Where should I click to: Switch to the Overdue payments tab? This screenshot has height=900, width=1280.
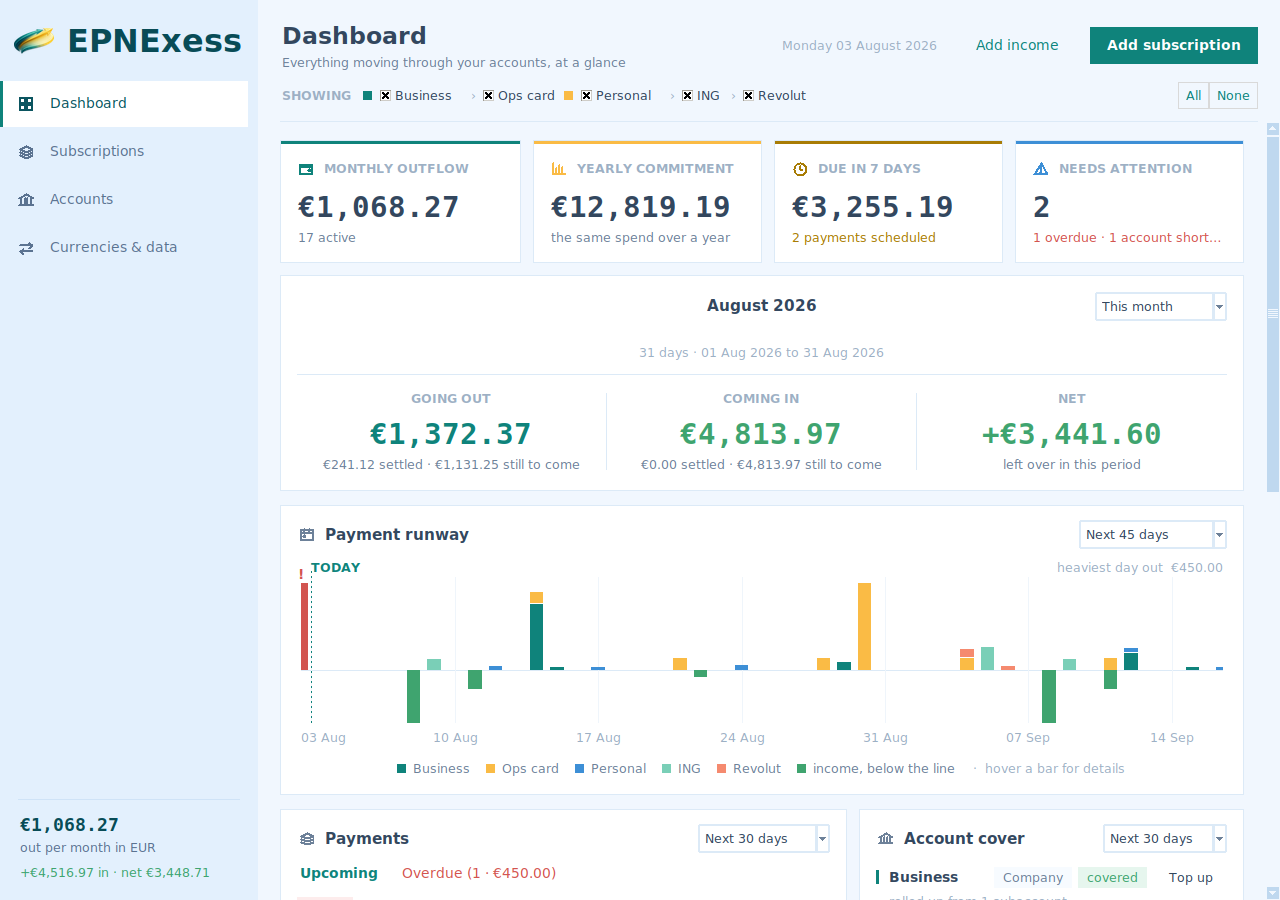click(x=479, y=873)
